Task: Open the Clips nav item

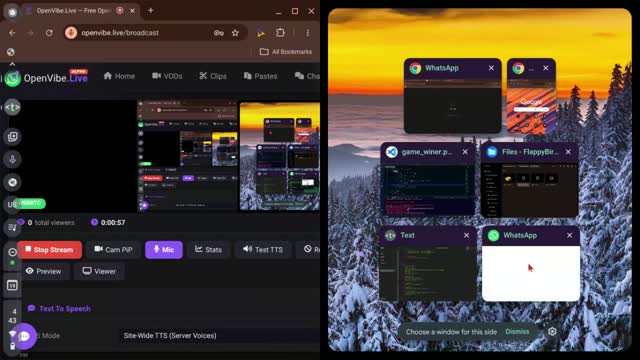Action: point(213,76)
